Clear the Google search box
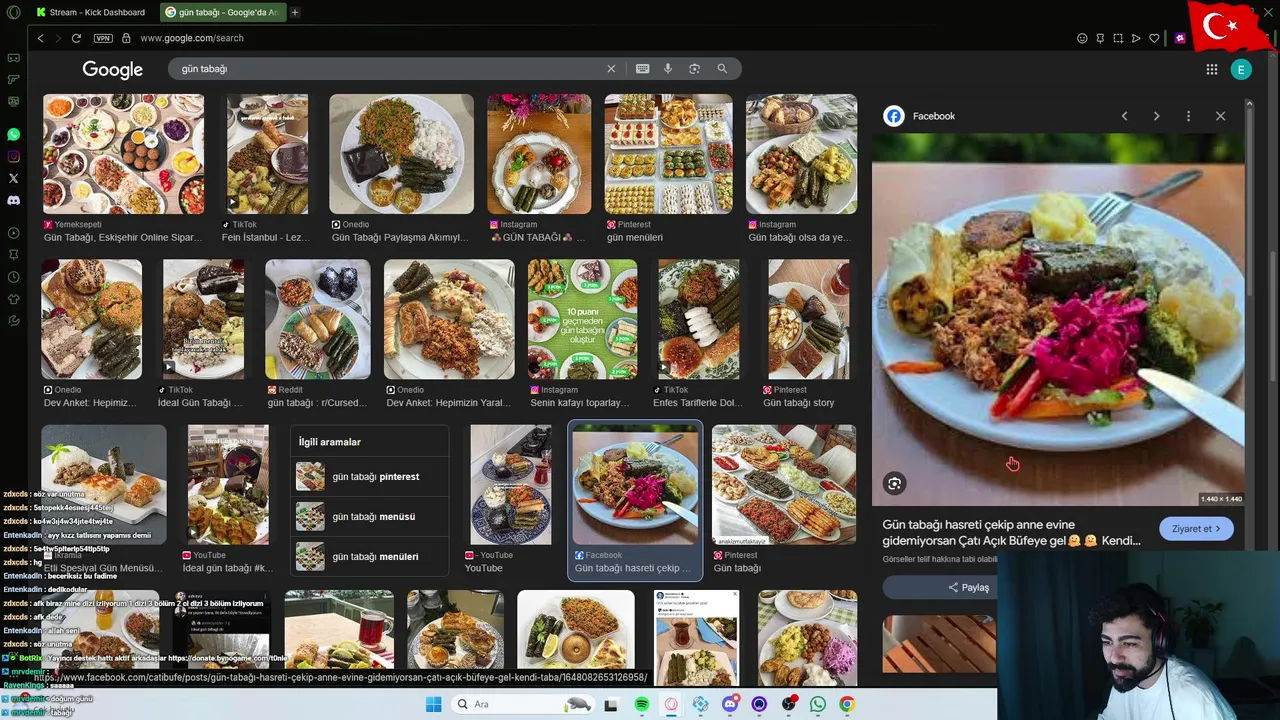The height and width of the screenshot is (720, 1280). [611, 69]
